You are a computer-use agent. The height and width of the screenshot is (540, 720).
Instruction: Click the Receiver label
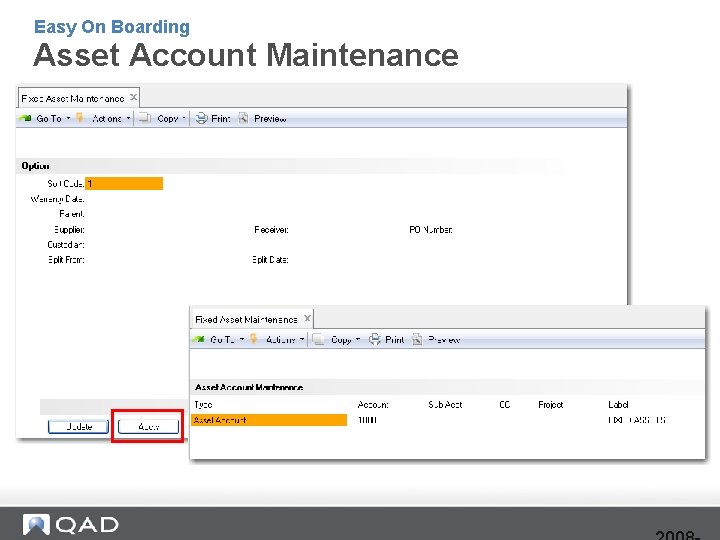pos(271,229)
